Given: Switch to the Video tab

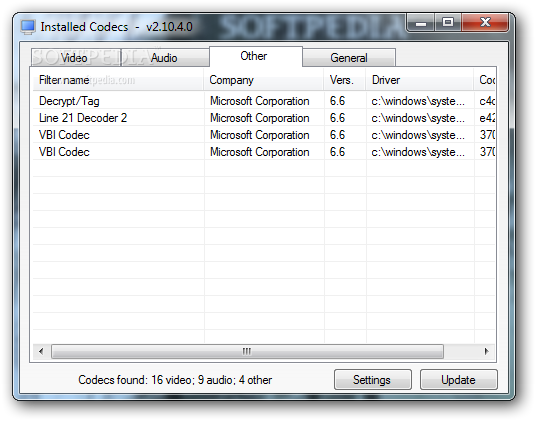Looking at the screenshot, I should pyautogui.click(x=76, y=57).
